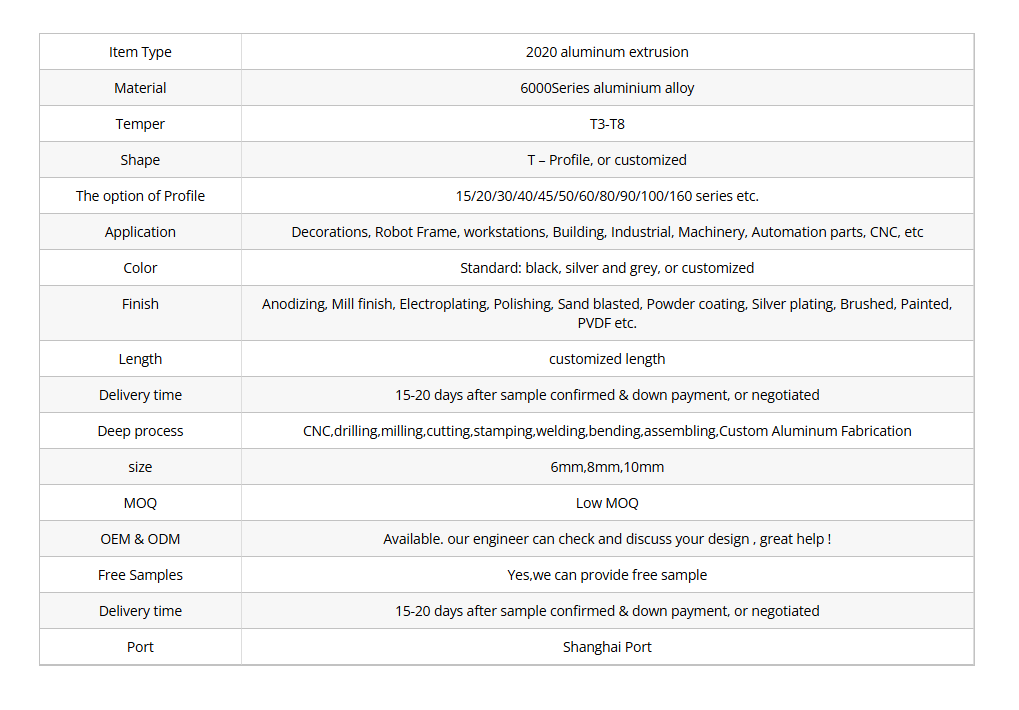Select the "Decorations, Robot Frame..." applications text

(607, 232)
